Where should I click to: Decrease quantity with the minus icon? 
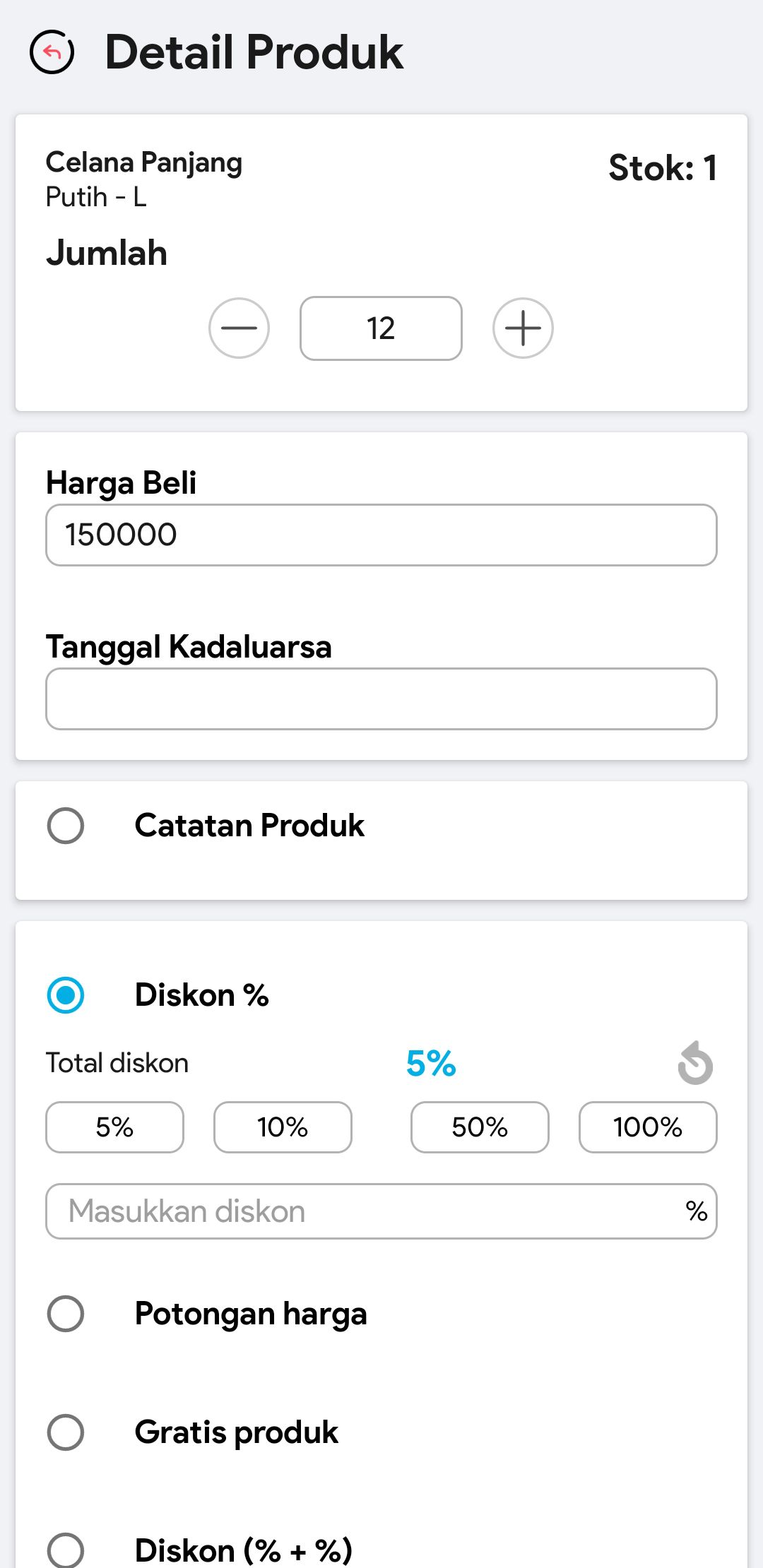pyautogui.click(x=239, y=328)
